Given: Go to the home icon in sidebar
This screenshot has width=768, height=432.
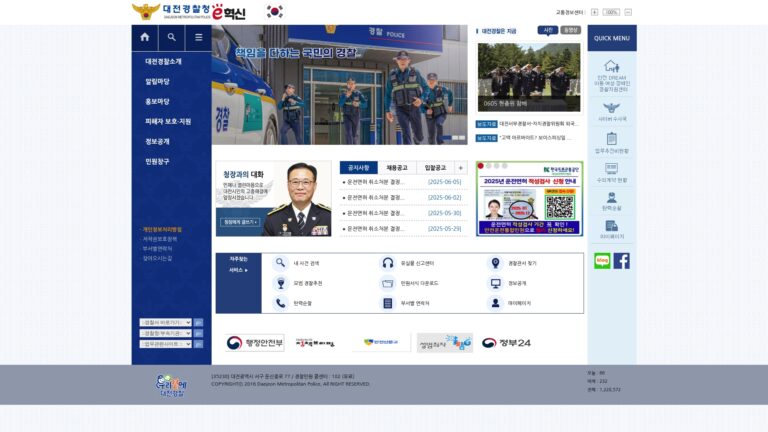Looking at the screenshot, I should click(x=144, y=37).
